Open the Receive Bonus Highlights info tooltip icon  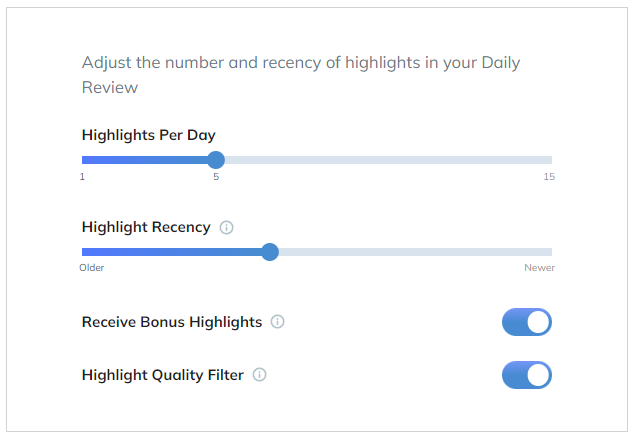[x=278, y=322]
